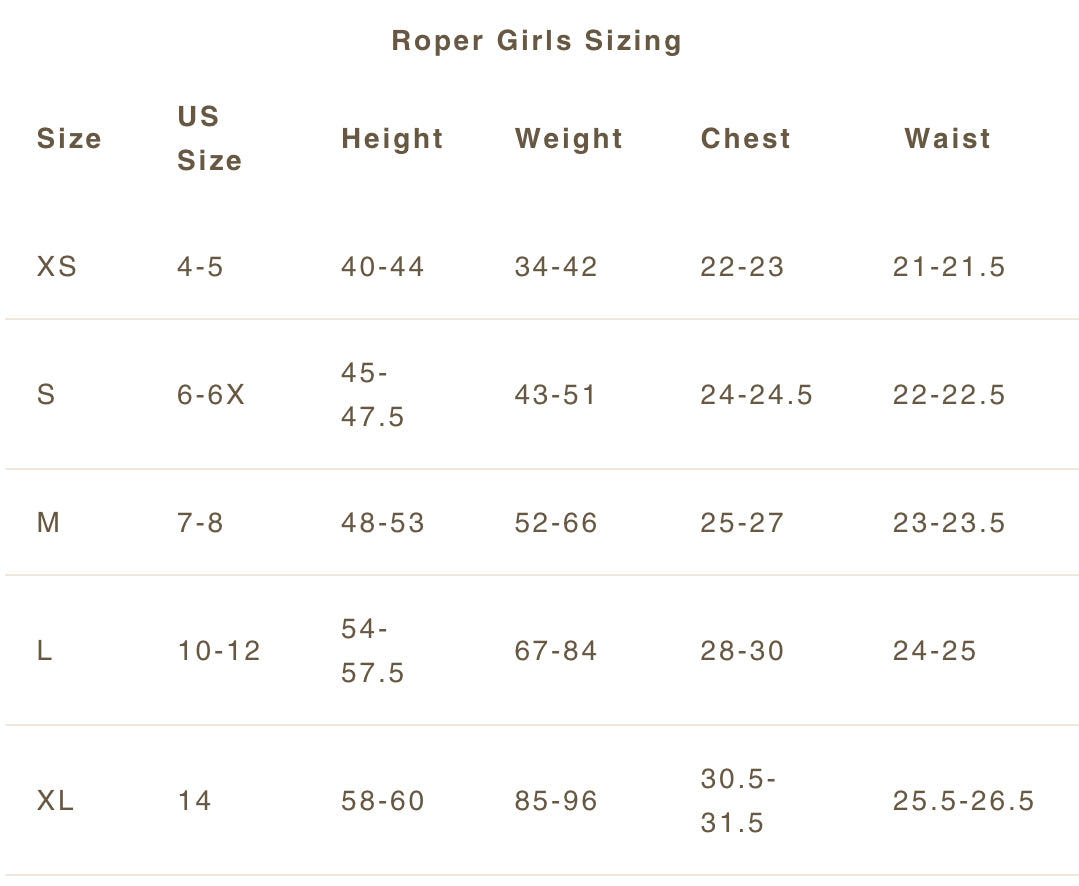Select the 52-66 weight value
The height and width of the screenshot is (886, 1079).
coord(556,523)
